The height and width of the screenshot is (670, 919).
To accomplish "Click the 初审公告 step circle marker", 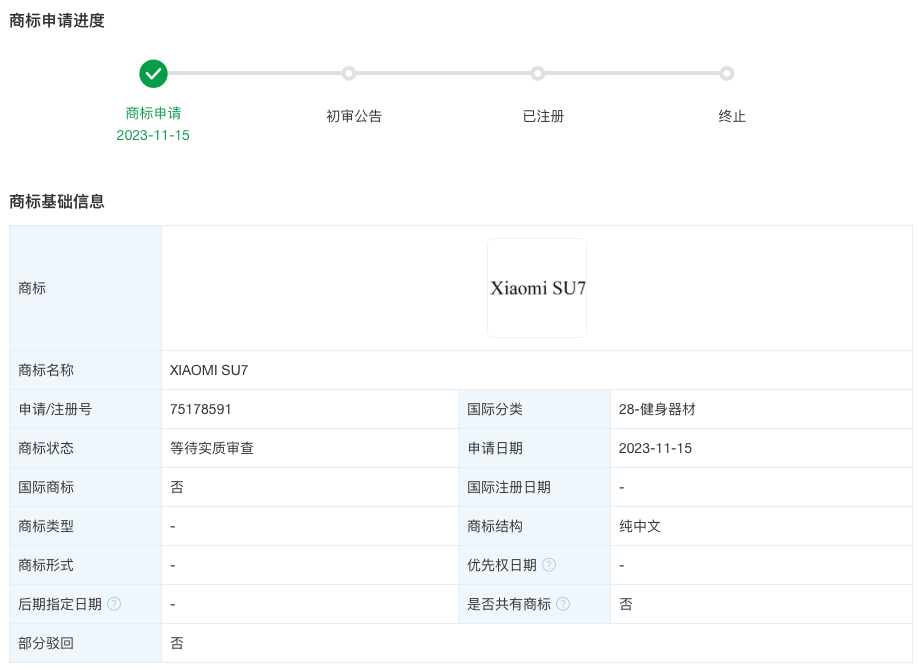I will (348, 73).
